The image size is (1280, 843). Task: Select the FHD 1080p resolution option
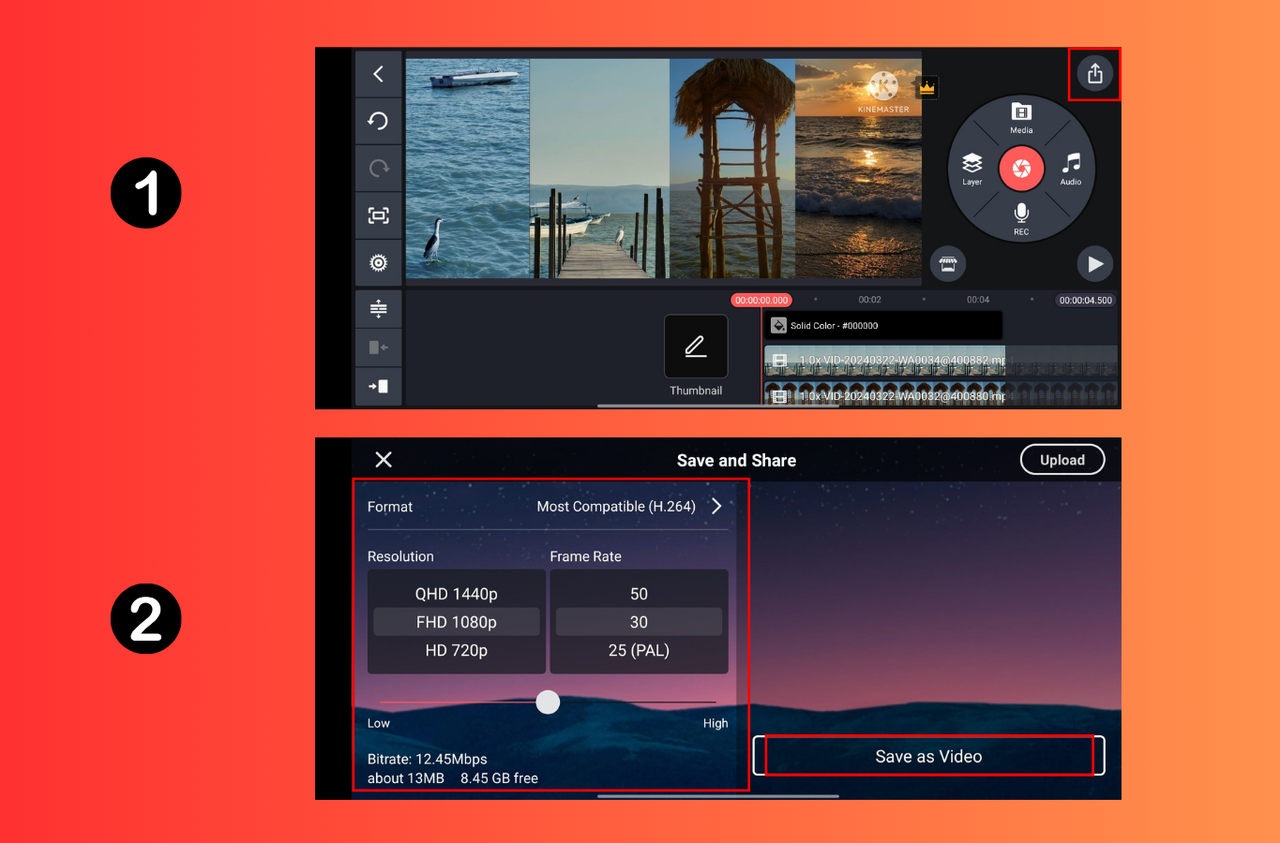(x=456, y=621)
